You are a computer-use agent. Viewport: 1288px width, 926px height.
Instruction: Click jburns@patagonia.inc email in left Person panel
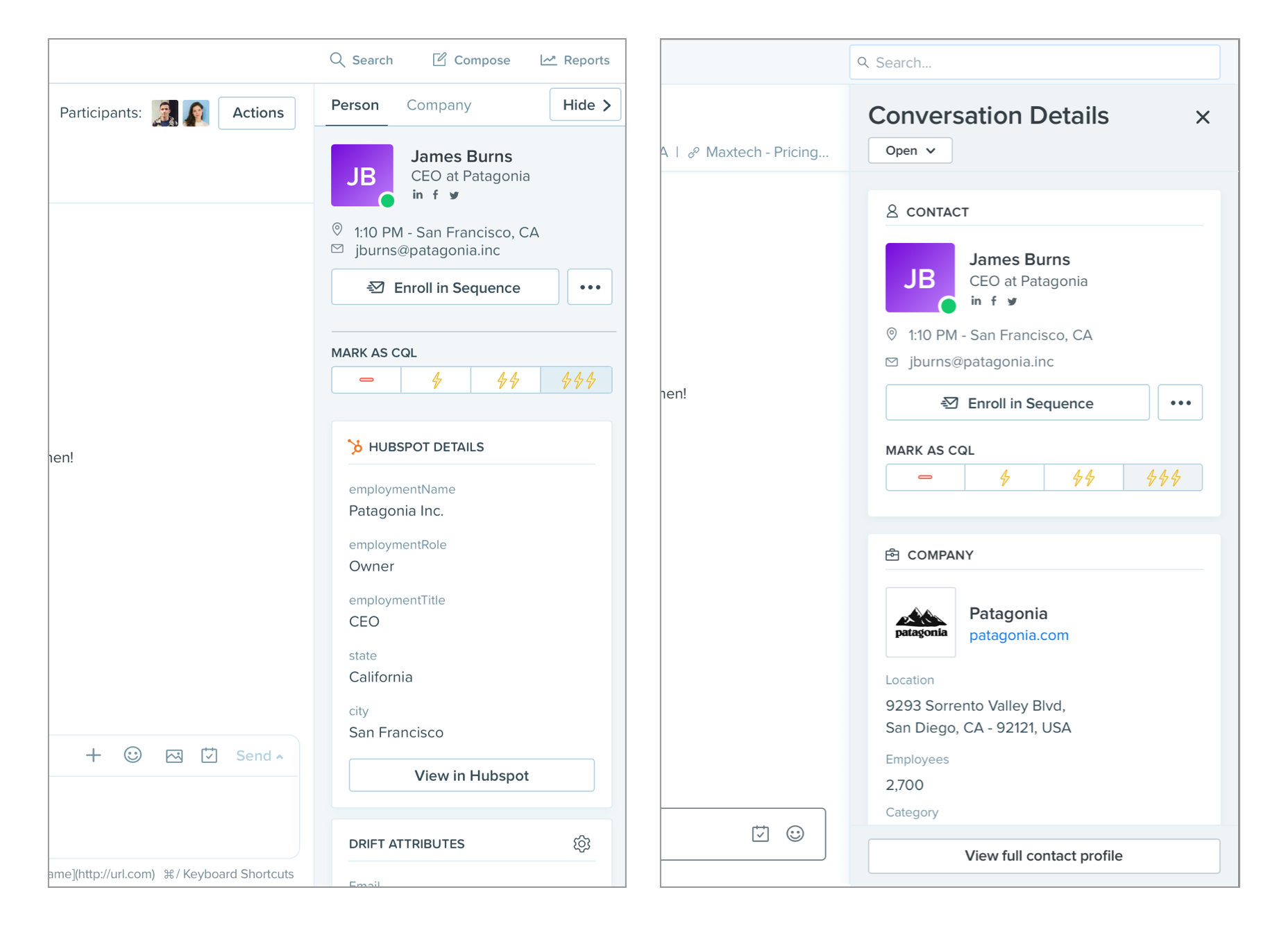[x=427, y=251]
